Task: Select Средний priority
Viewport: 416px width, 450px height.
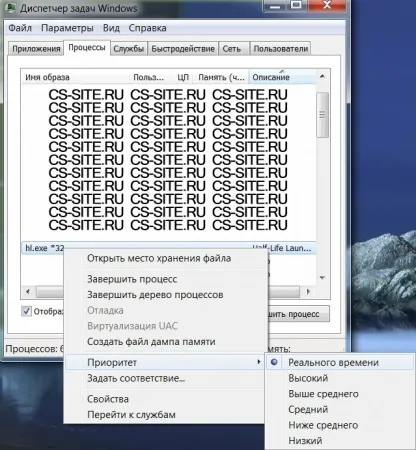Action: point(340,409)
